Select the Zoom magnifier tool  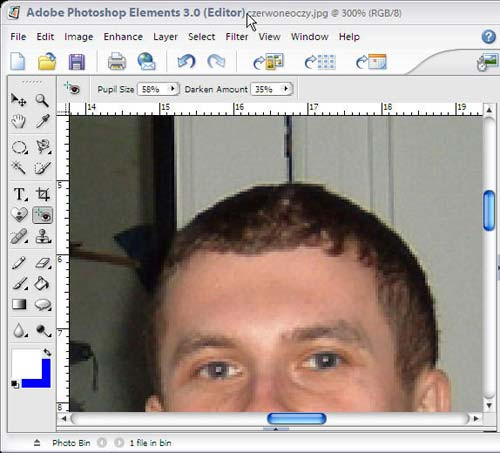(x=42, y=100)
